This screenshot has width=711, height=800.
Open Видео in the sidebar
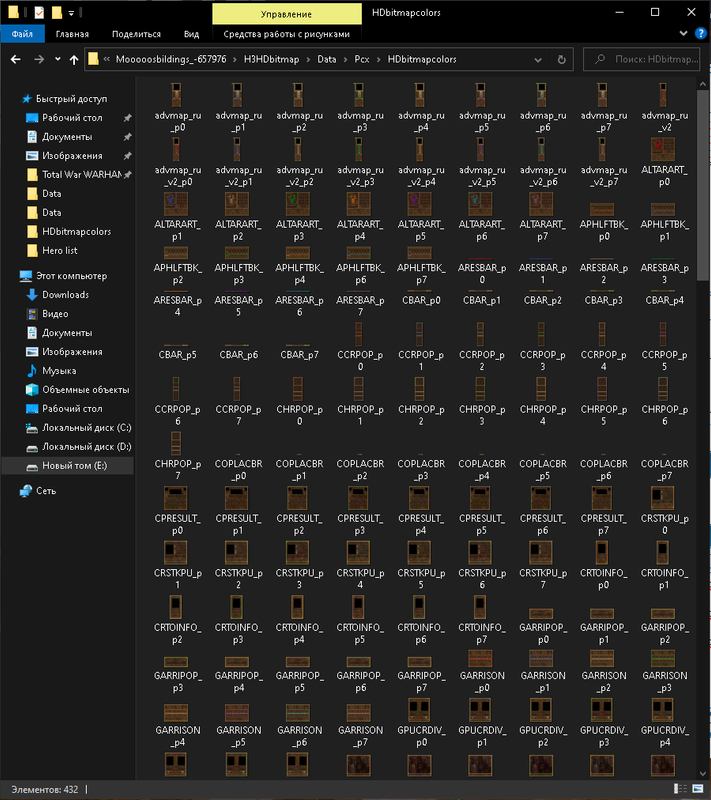click(x=55, y=314)
